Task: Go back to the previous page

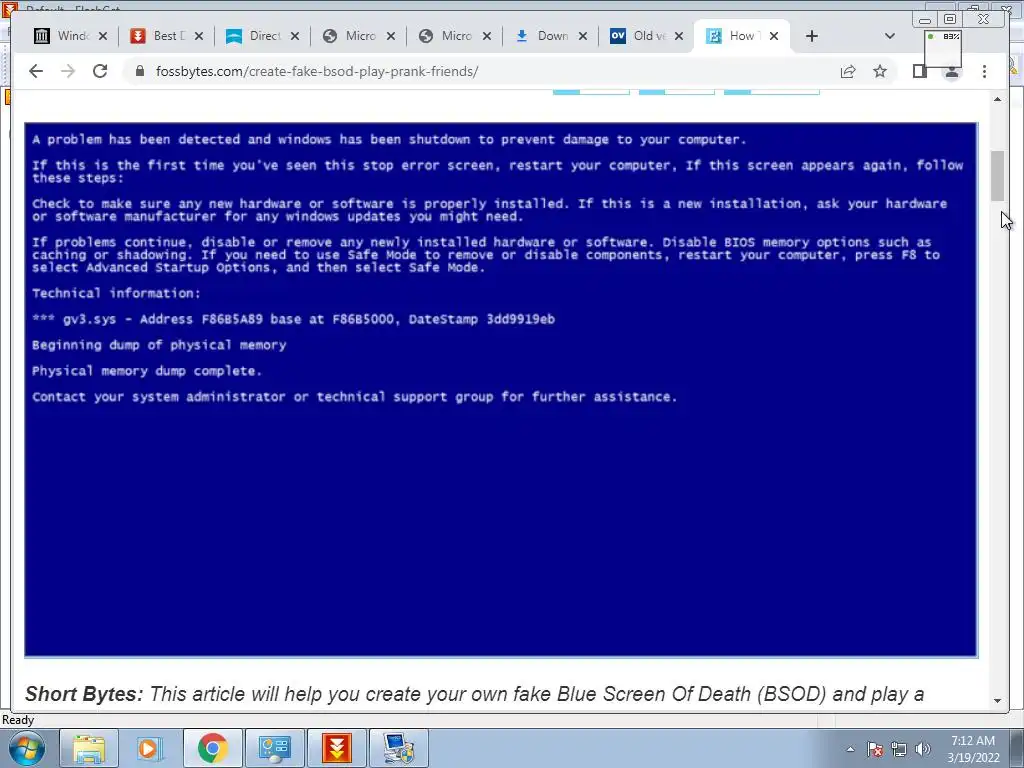Action: [x=36, y=71]
